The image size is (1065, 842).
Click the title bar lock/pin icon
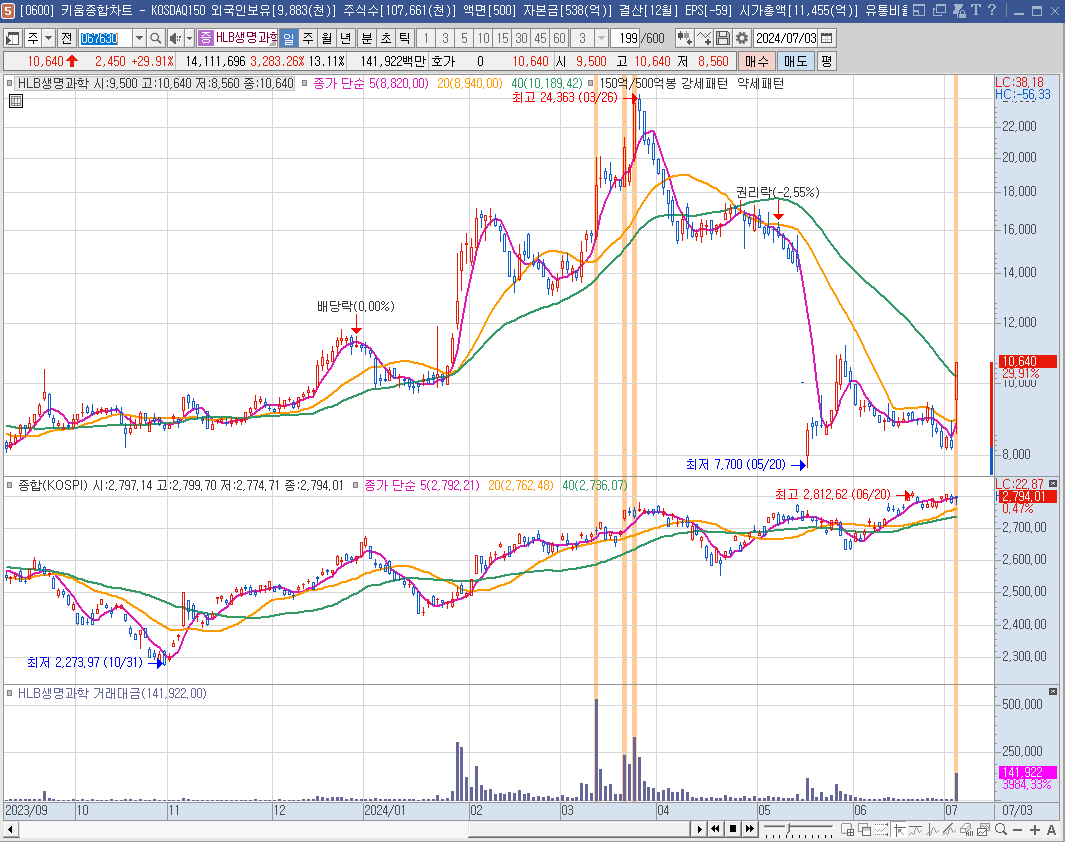[959, 10]
